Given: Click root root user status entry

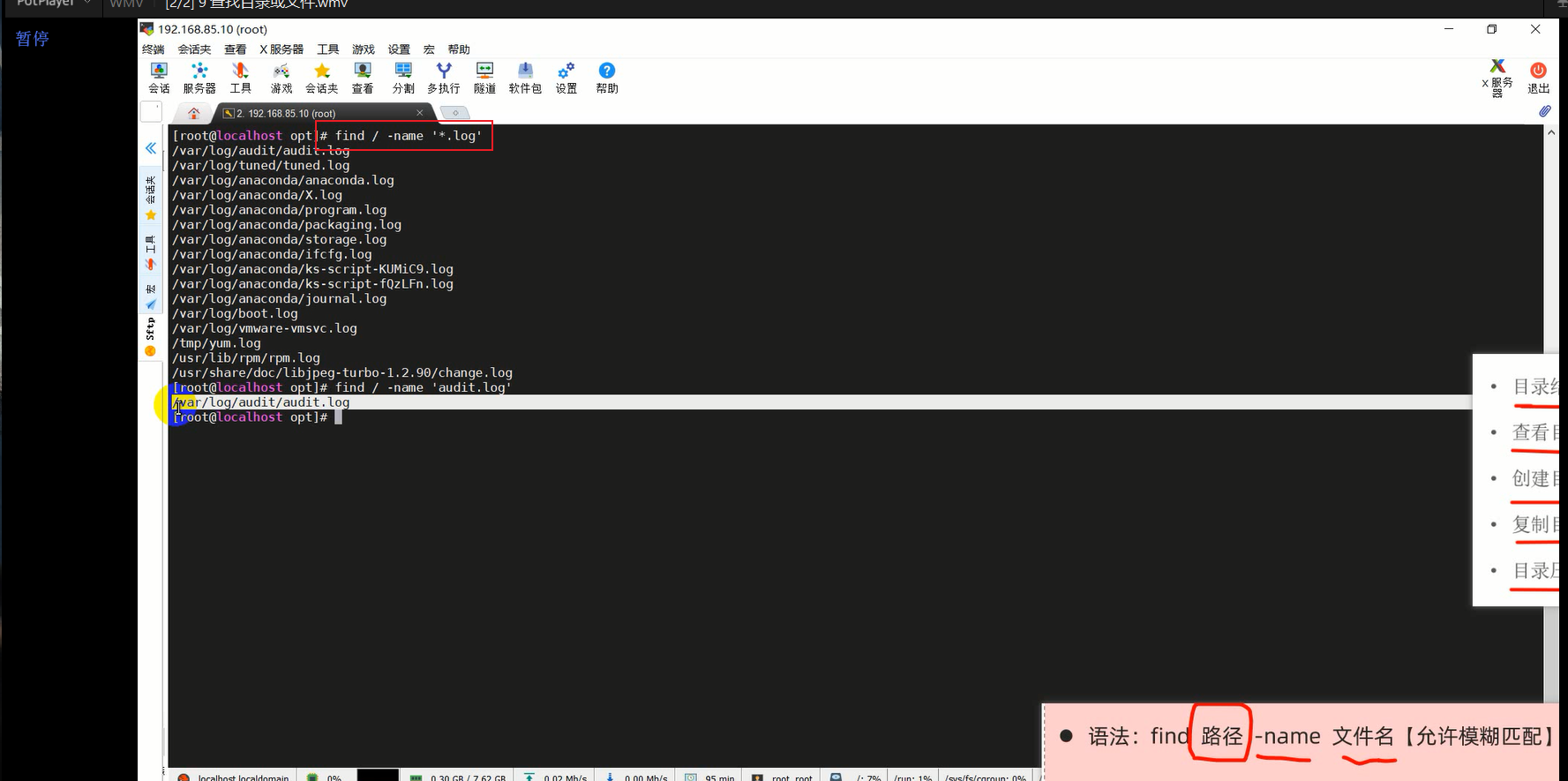Looking at the screenshot, I should [x=783, y=777].
